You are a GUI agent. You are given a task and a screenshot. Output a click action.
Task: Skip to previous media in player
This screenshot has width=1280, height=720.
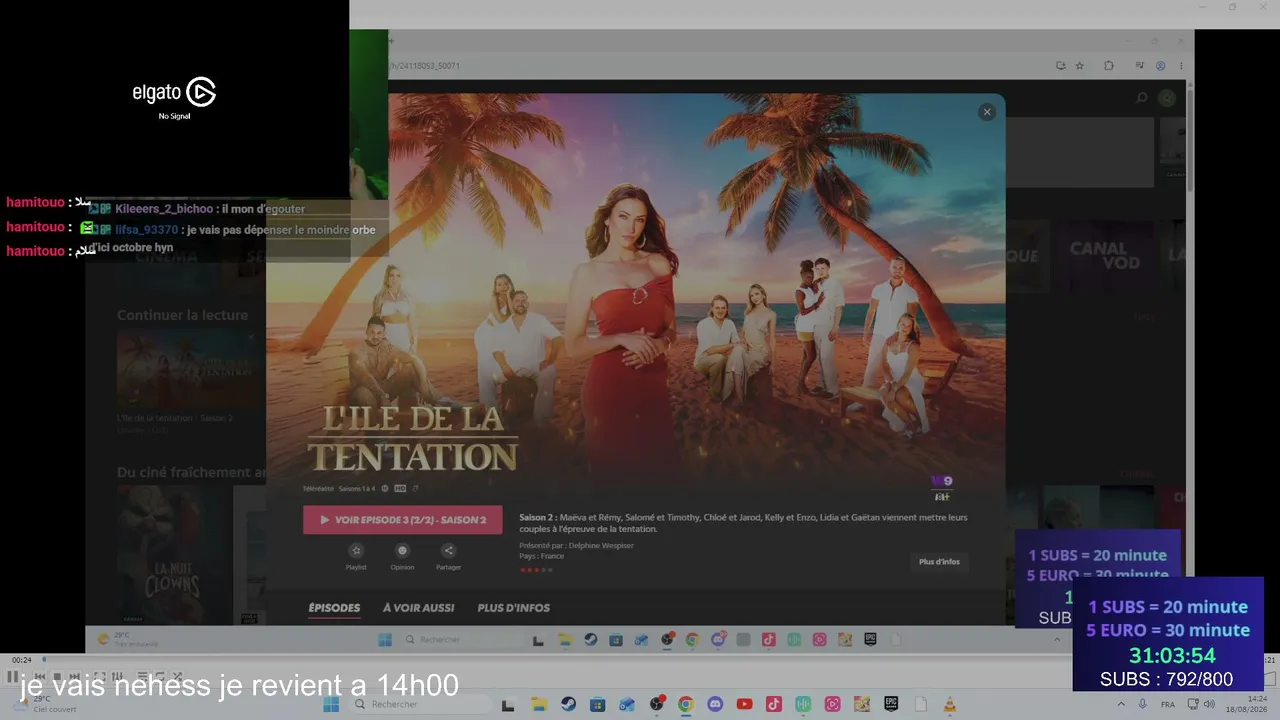click(39, 677)
